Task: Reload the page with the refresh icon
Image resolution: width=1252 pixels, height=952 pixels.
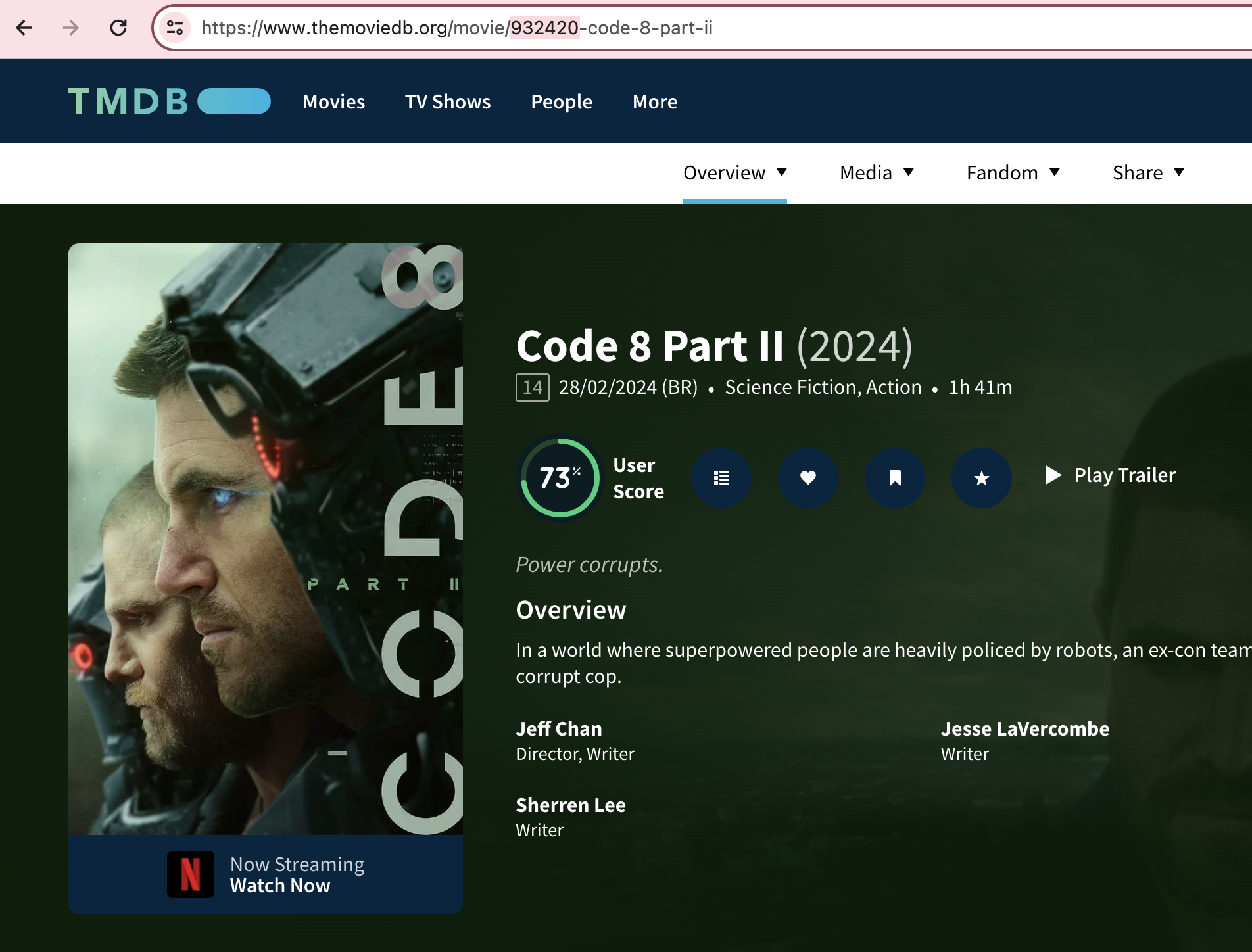Action: click(x=118, y=28)
